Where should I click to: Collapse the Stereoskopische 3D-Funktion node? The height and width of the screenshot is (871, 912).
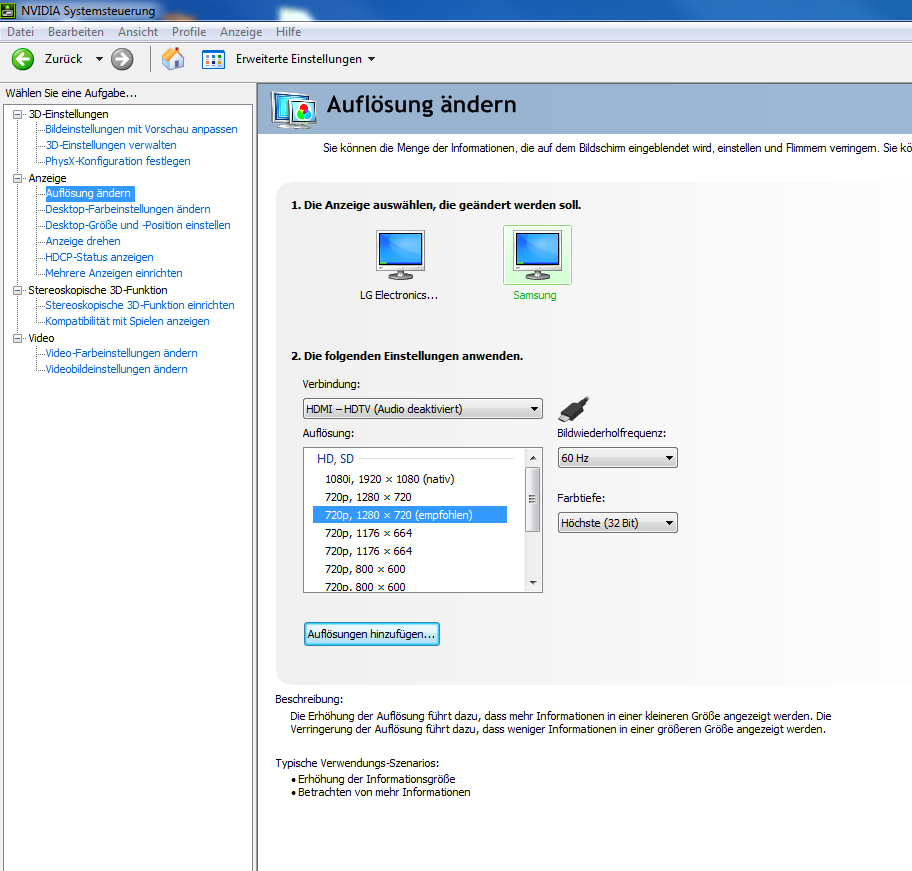[17, 290]
